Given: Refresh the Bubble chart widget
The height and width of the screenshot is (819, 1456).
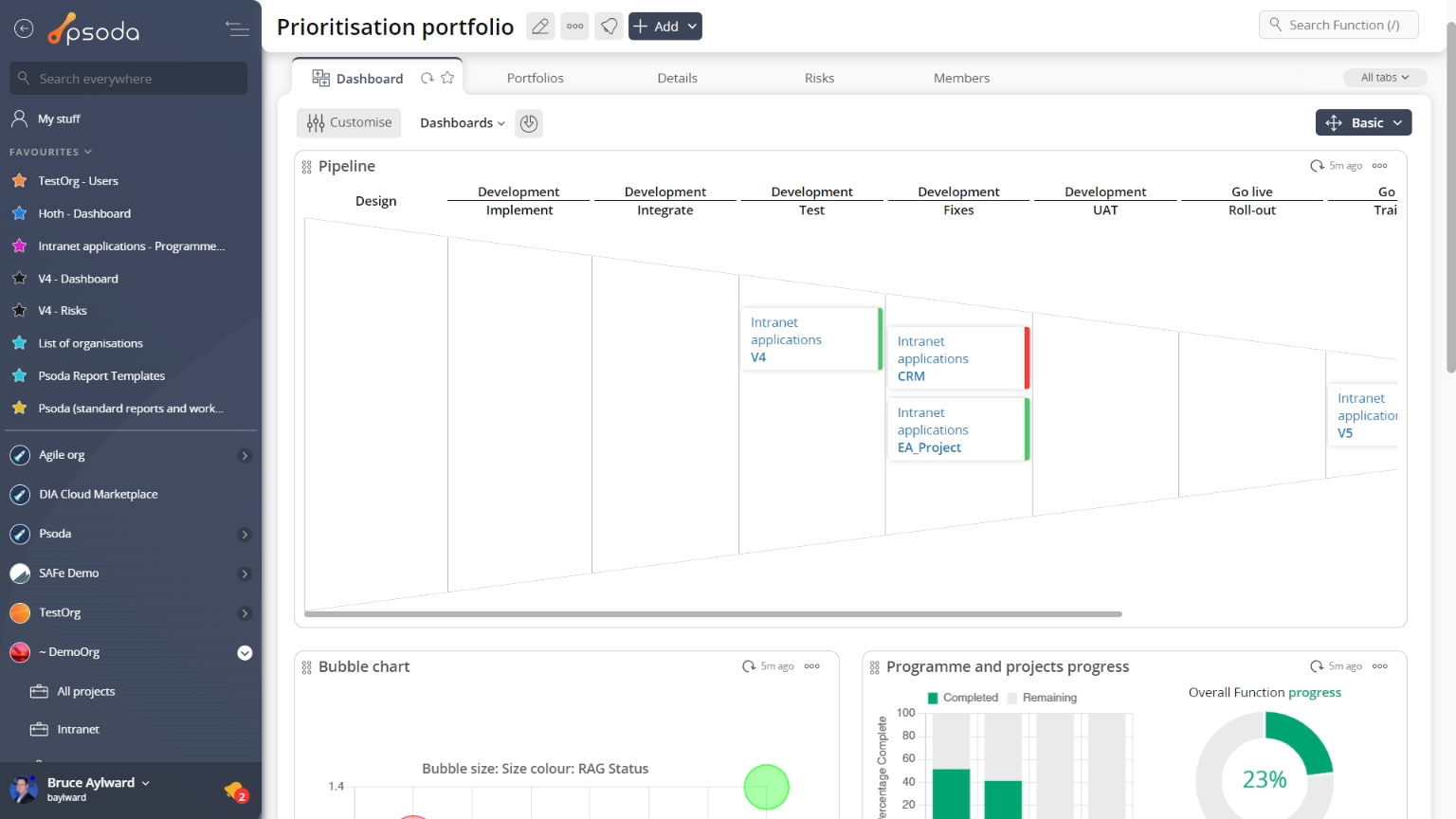Looking at the screenshot, I should click(749, 666).
